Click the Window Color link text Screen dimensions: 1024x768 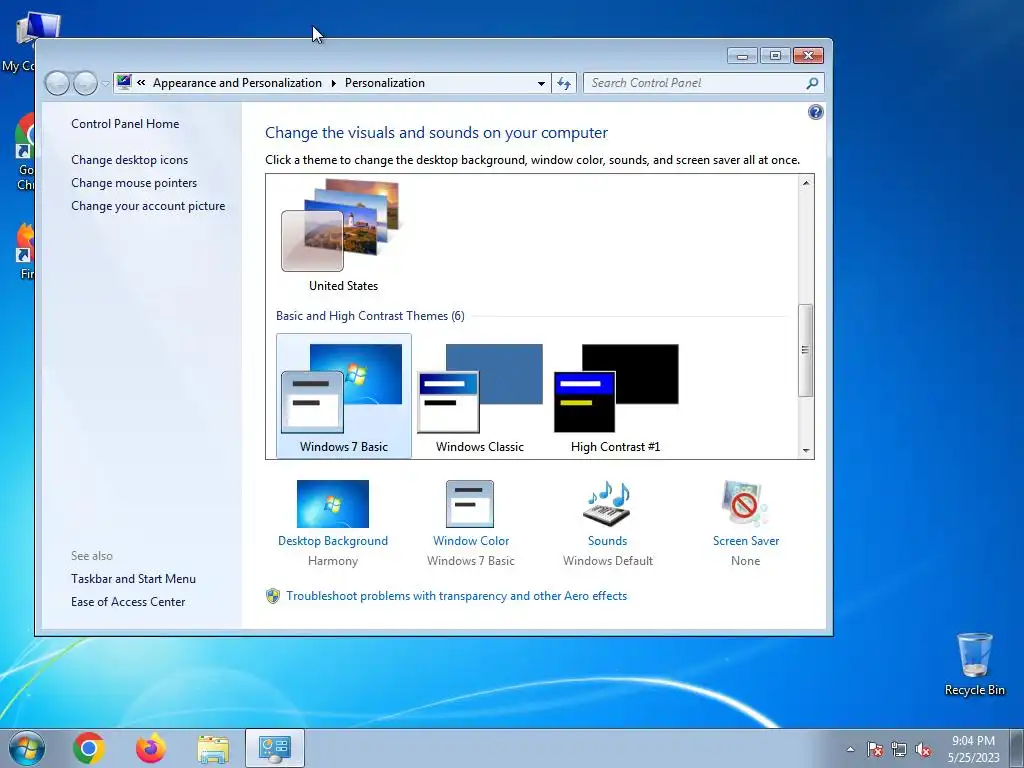click(x=471, y=541)
